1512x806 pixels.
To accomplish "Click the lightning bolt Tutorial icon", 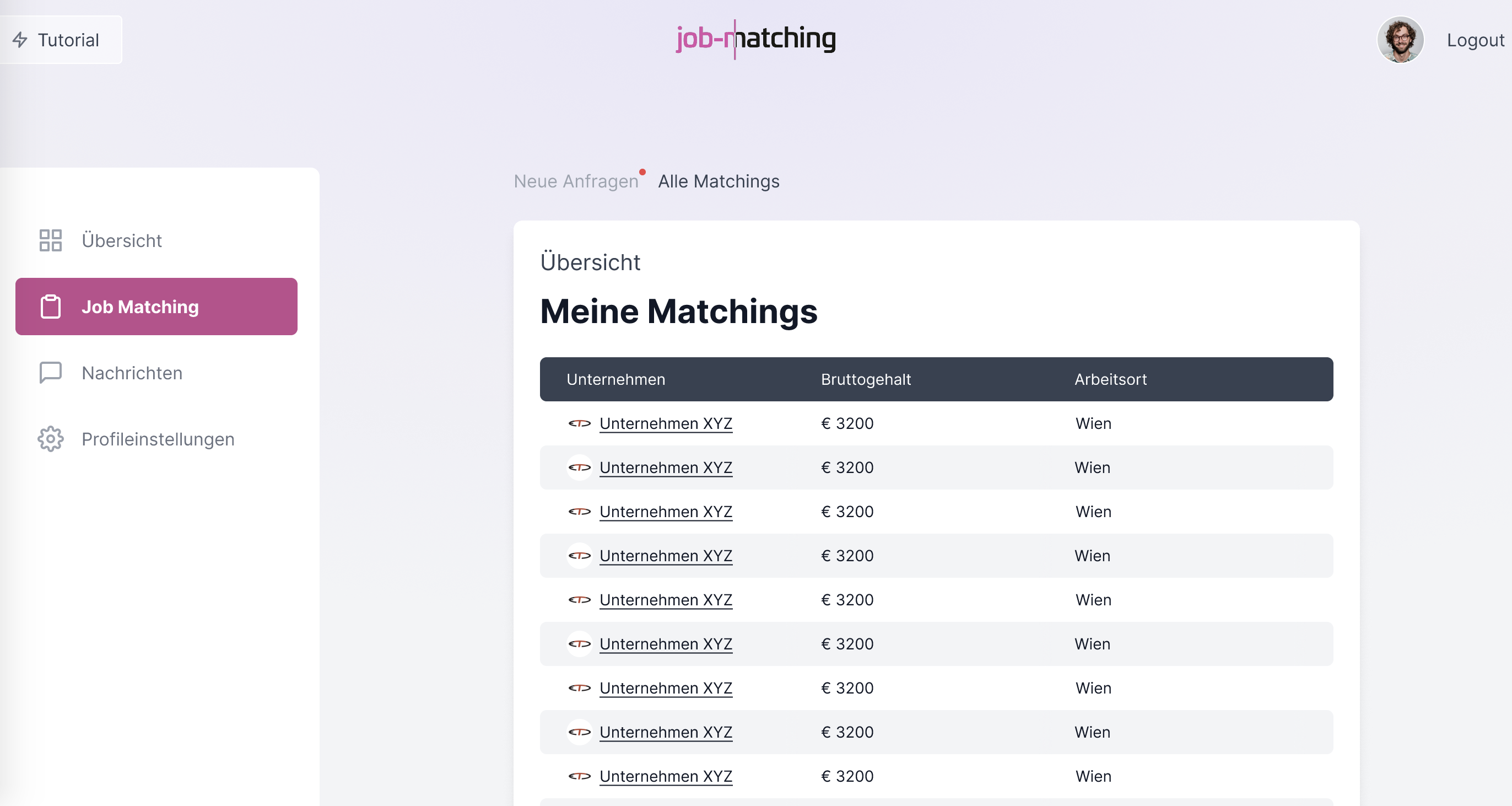I will click(x=20, y=40).
